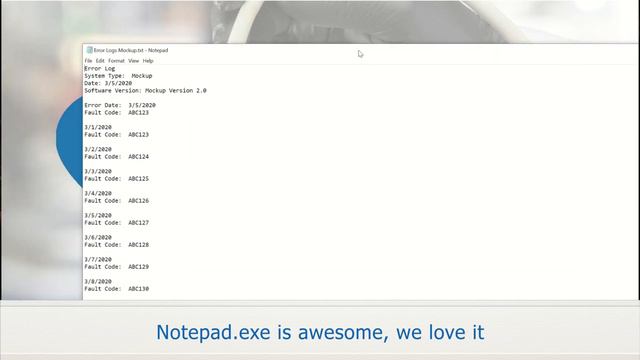Click the 'Fault Code: ABC124' line
640x360 pixels.
[116, 157]
